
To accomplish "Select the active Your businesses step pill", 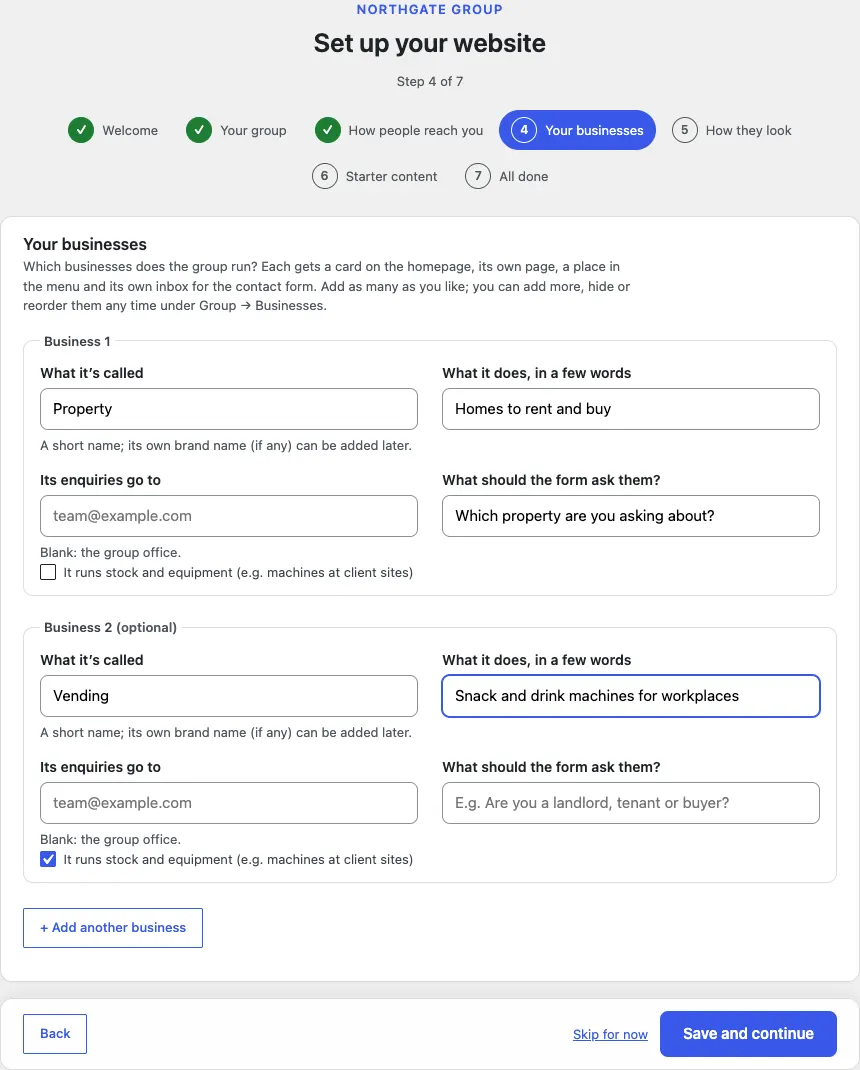I will coord(577,130).
